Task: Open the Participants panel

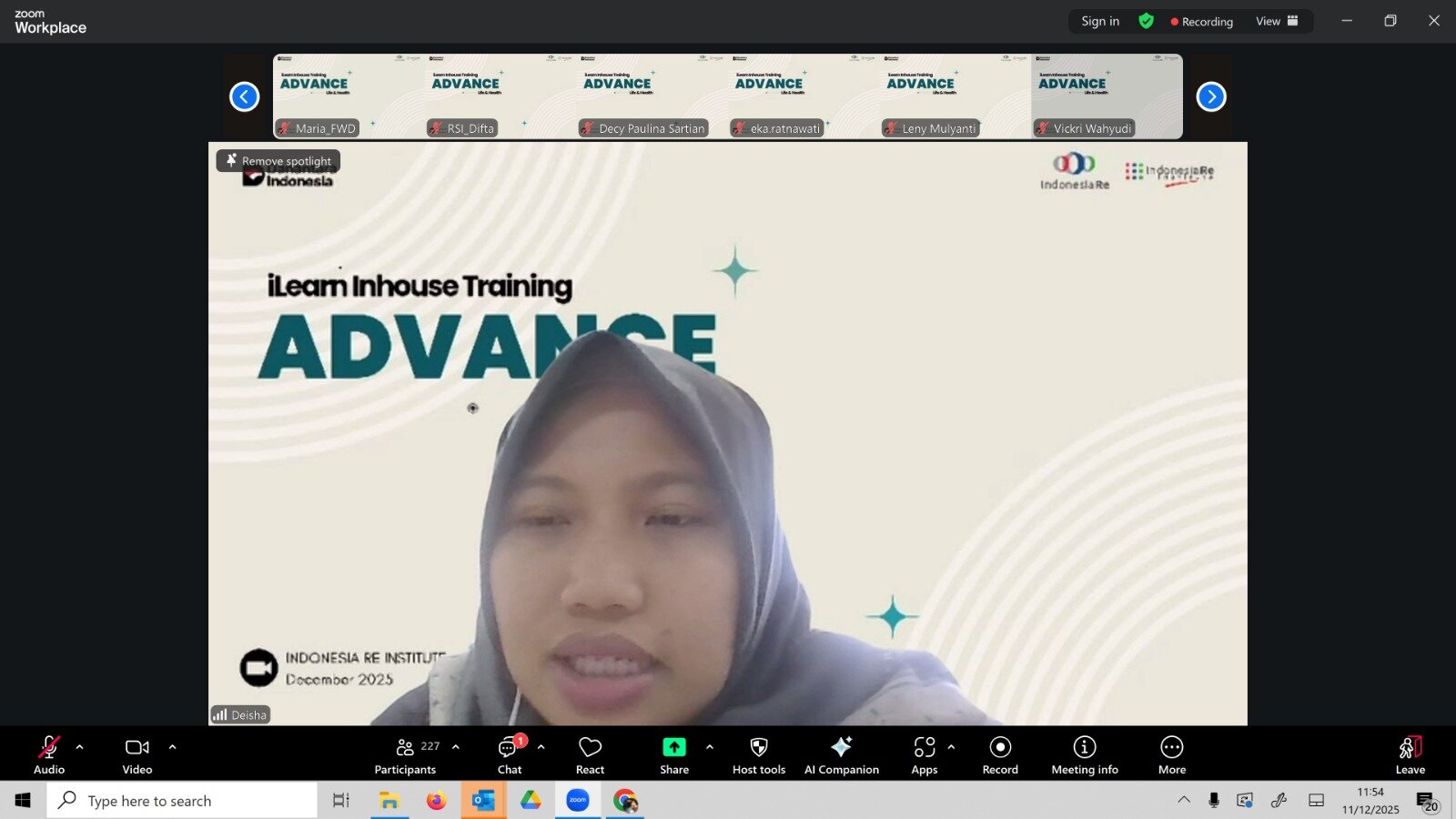Action: (406, 755)
